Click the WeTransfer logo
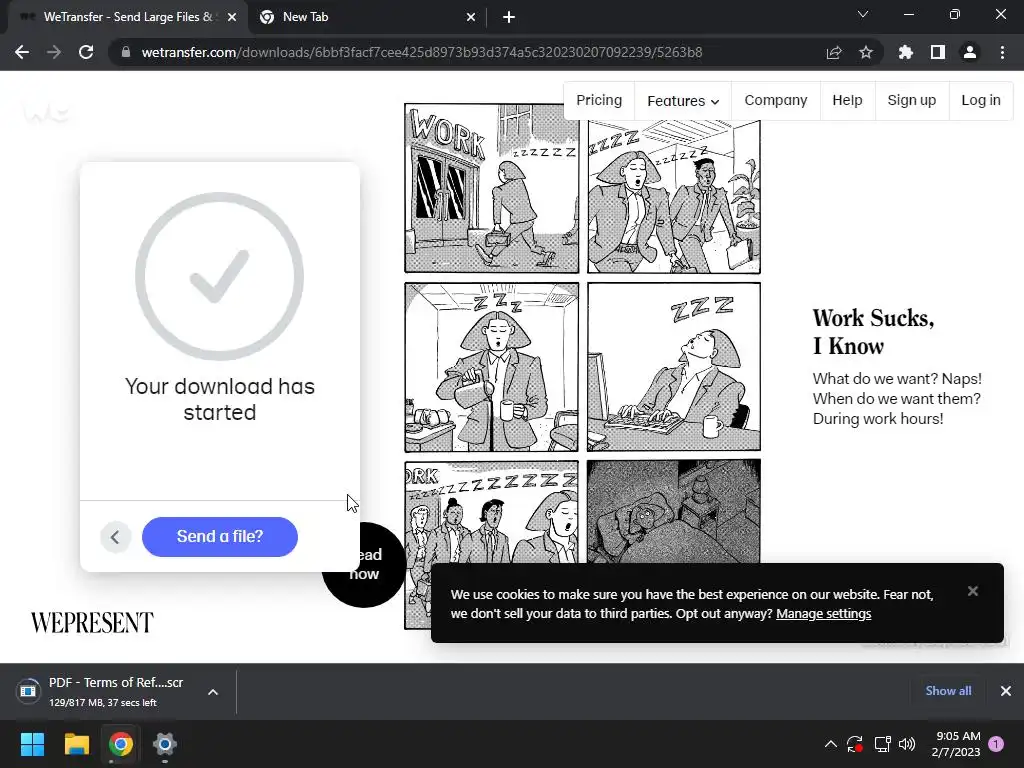1024x768 pixels. [46, 112]
